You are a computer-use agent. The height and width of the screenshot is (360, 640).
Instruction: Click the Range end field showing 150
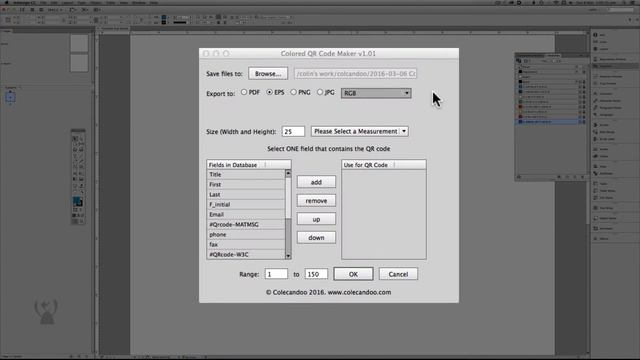[x=316, y=274]
